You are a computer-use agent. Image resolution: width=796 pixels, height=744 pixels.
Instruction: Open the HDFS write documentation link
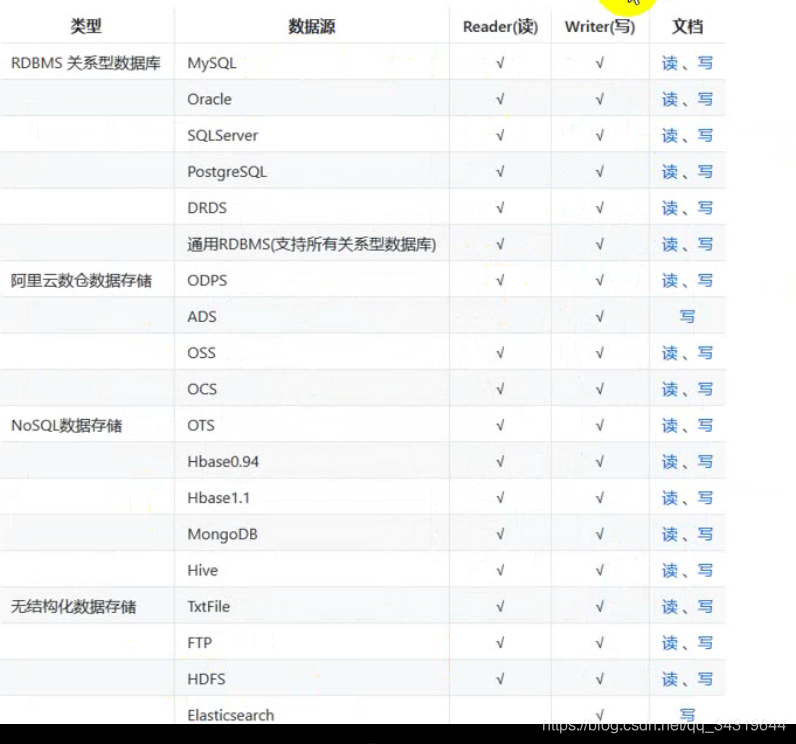(x=705, y=679)
